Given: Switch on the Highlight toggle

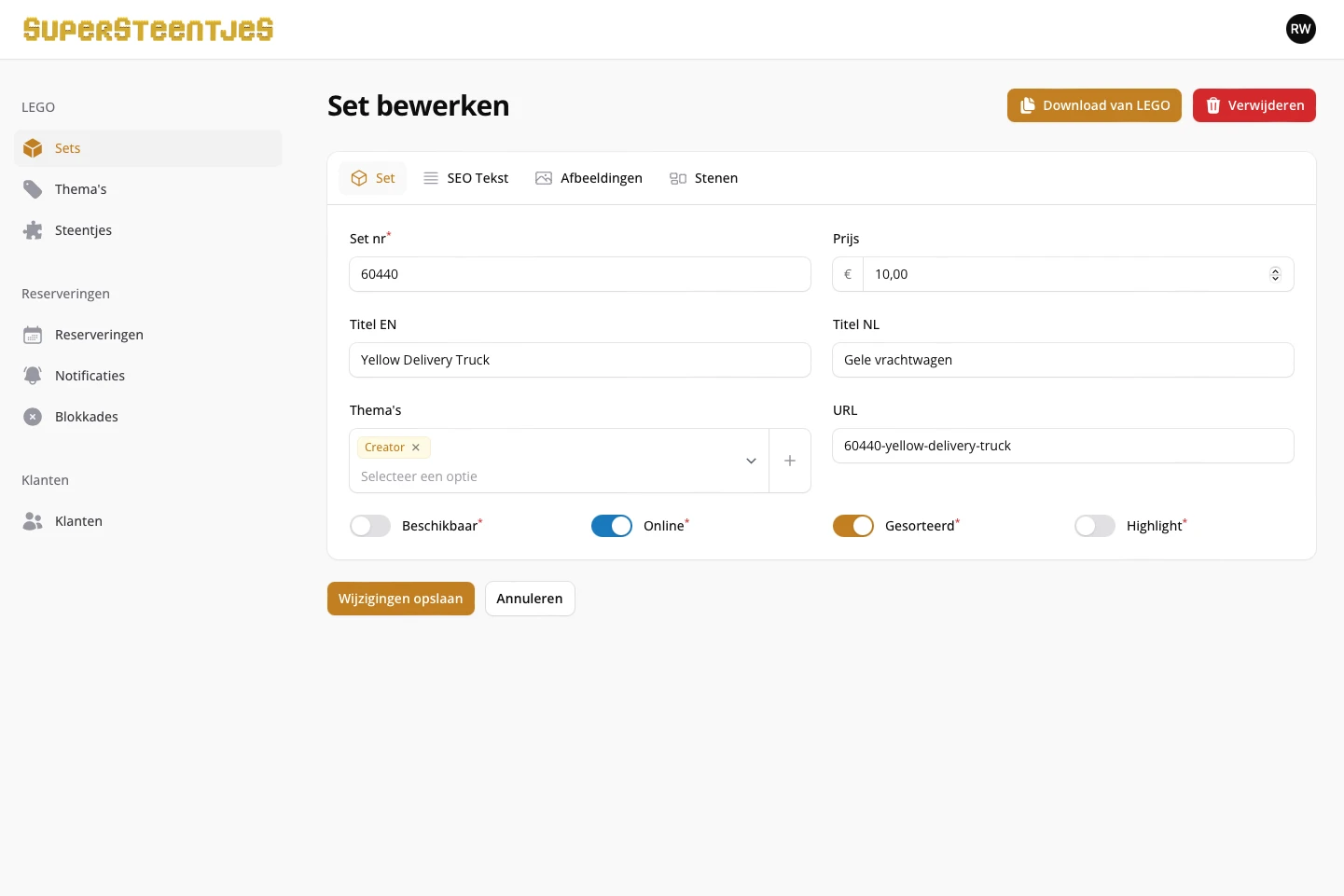Looking at the screenshot, I should click(x=1095, y=526).
